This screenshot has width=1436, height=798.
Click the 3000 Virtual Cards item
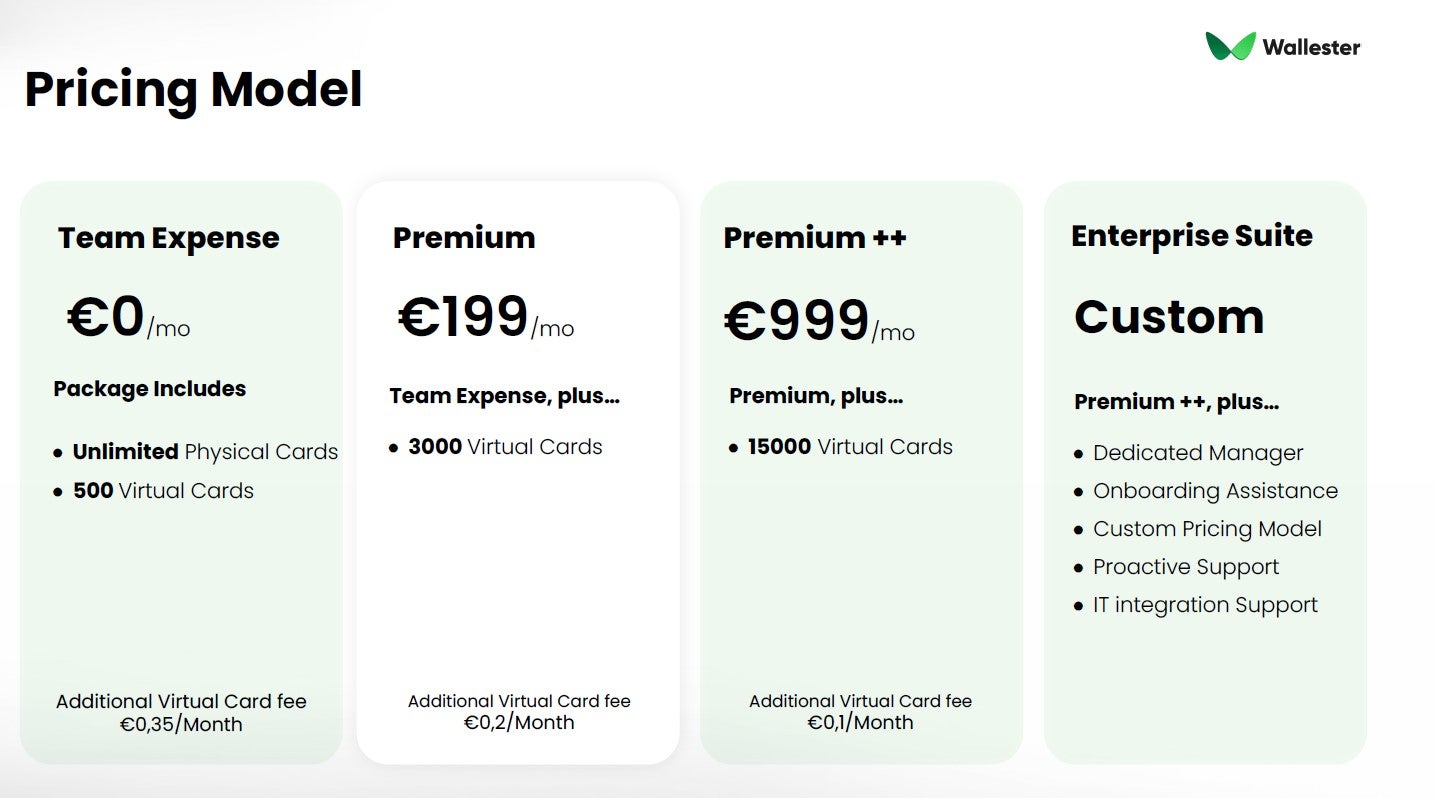coord(505,447)
